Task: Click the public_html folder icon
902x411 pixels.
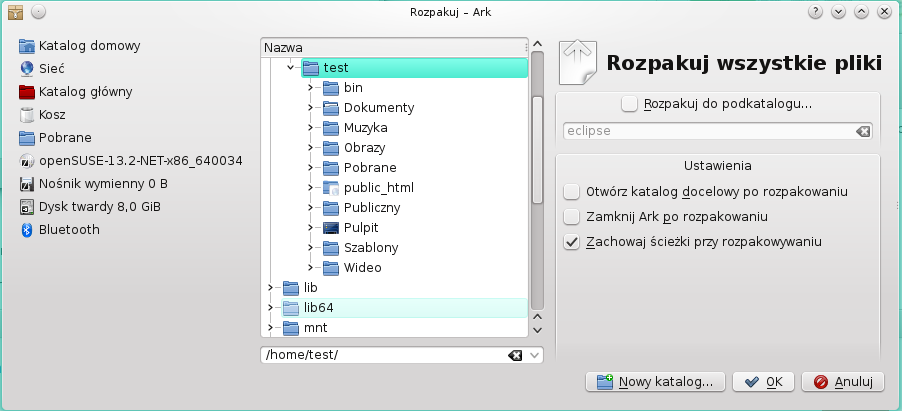Action: [x=331, y=188]
